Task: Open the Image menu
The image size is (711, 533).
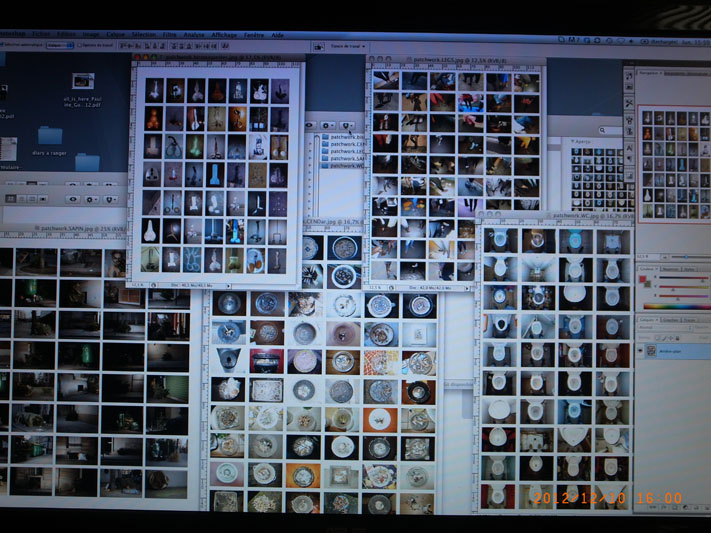Action: point(91,34)
